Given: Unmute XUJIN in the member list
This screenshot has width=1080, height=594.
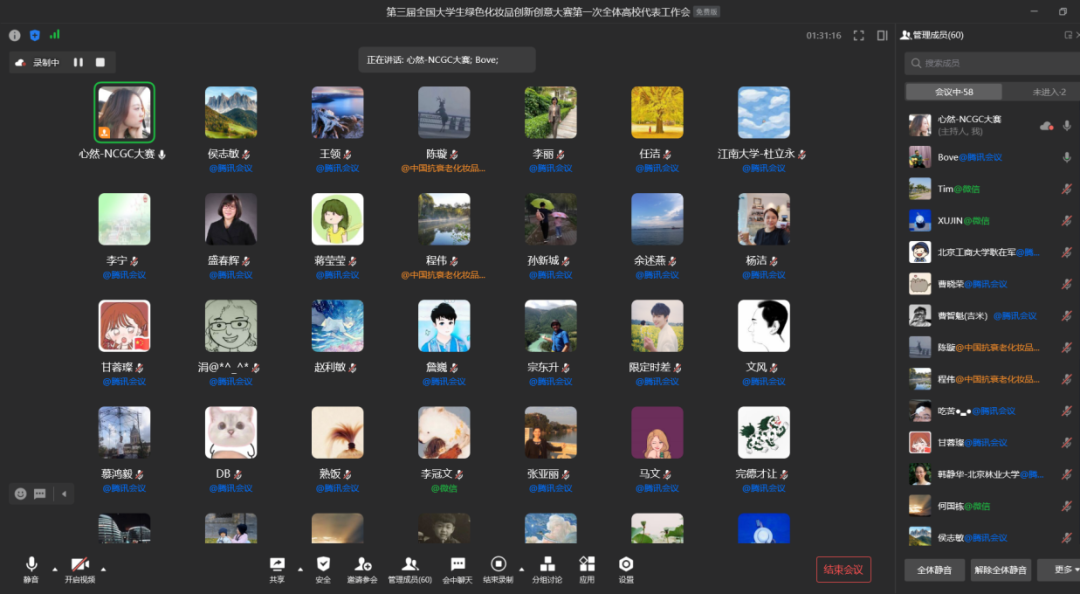Looking at the screenshot, I should click(x=1066, y=221).
